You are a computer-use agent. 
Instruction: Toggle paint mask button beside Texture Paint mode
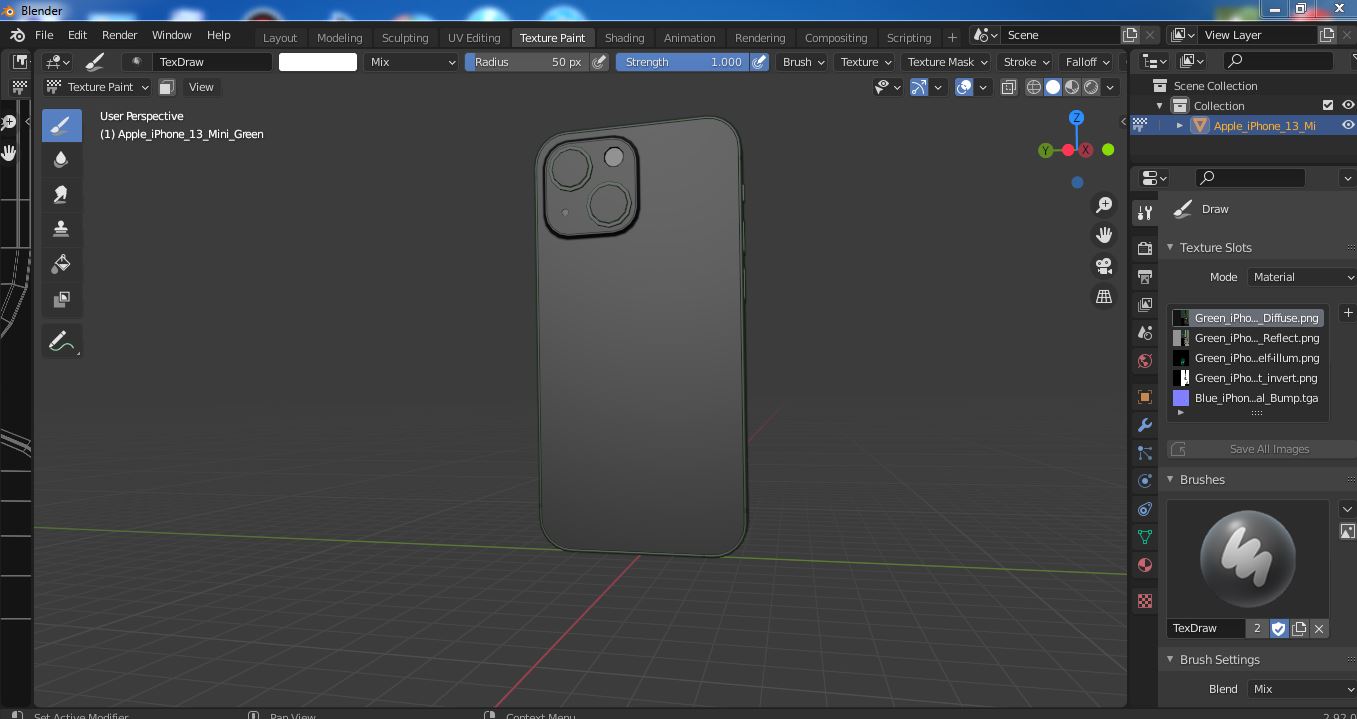167,87
